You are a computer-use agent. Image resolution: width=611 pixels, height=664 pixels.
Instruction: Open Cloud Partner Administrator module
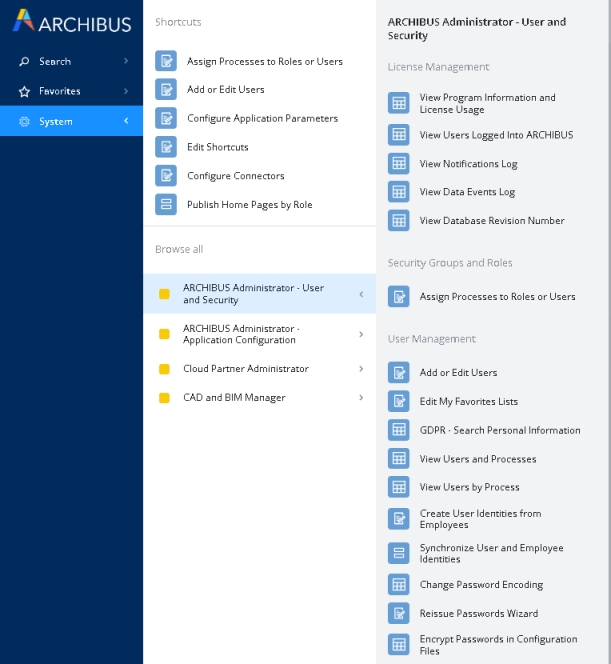pos(260,369)
